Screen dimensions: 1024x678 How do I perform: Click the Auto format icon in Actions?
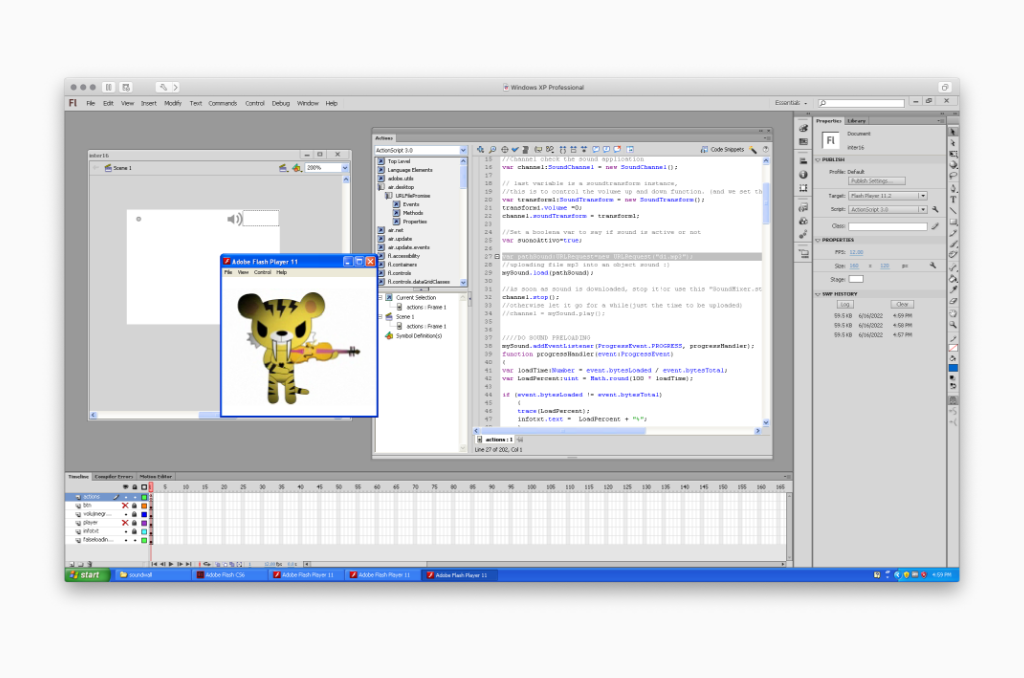click(526, 150)
